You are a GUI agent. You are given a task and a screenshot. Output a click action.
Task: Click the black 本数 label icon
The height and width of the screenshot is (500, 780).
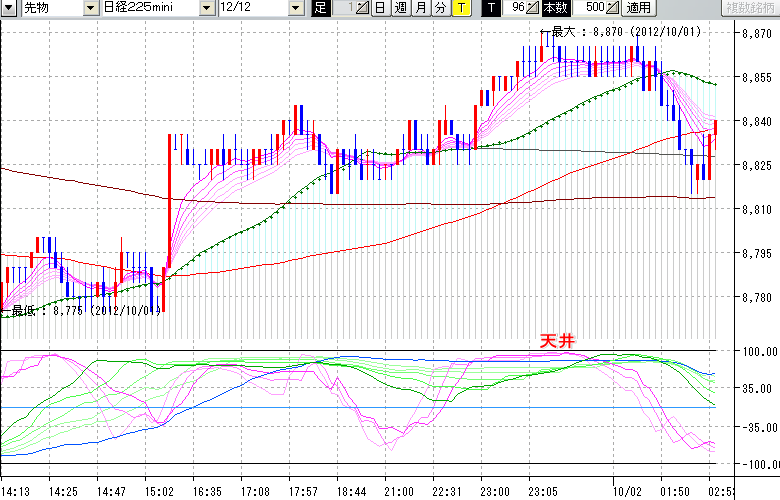[x=560, y=8]
